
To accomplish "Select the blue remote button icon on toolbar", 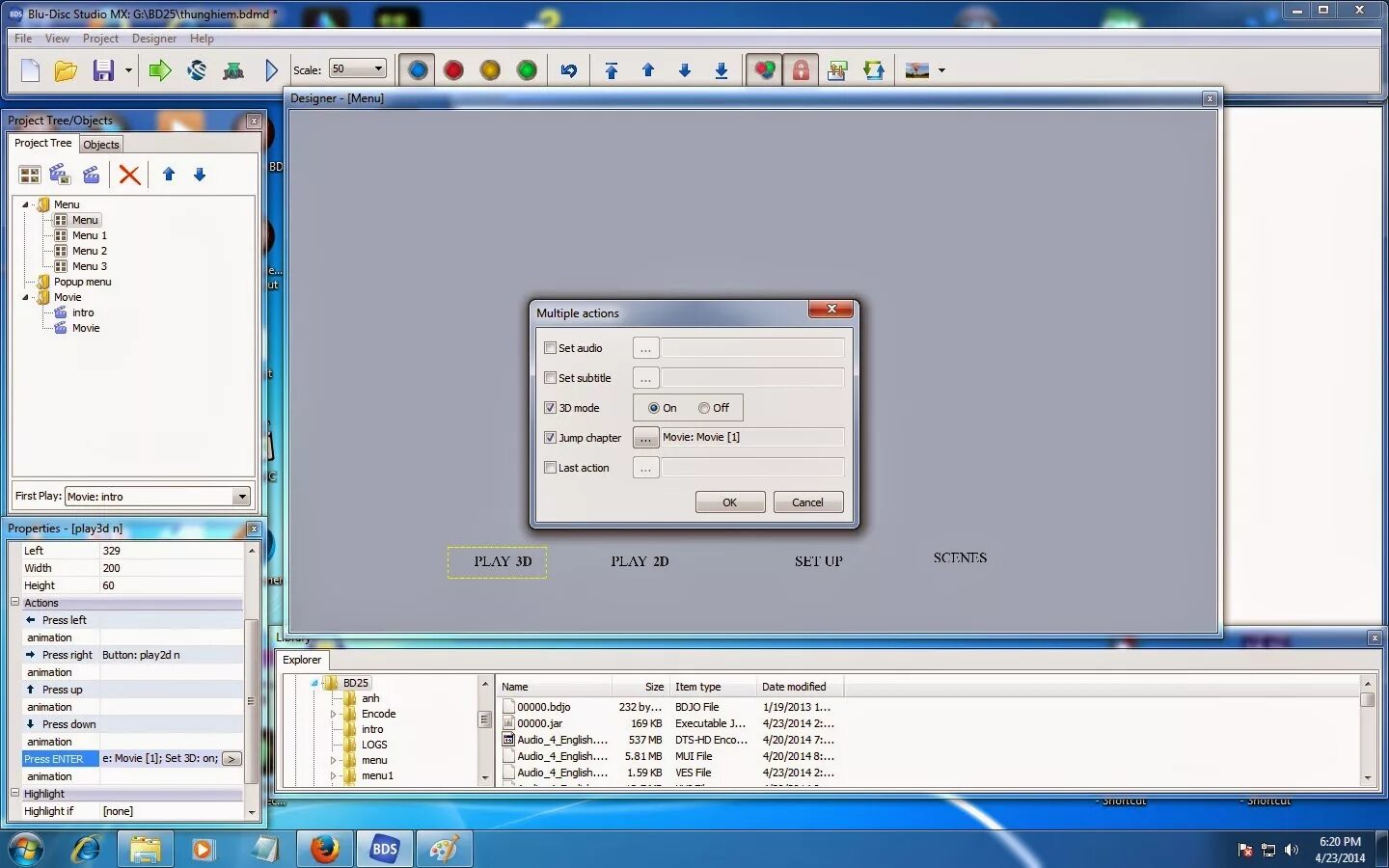I will [417, 69].
